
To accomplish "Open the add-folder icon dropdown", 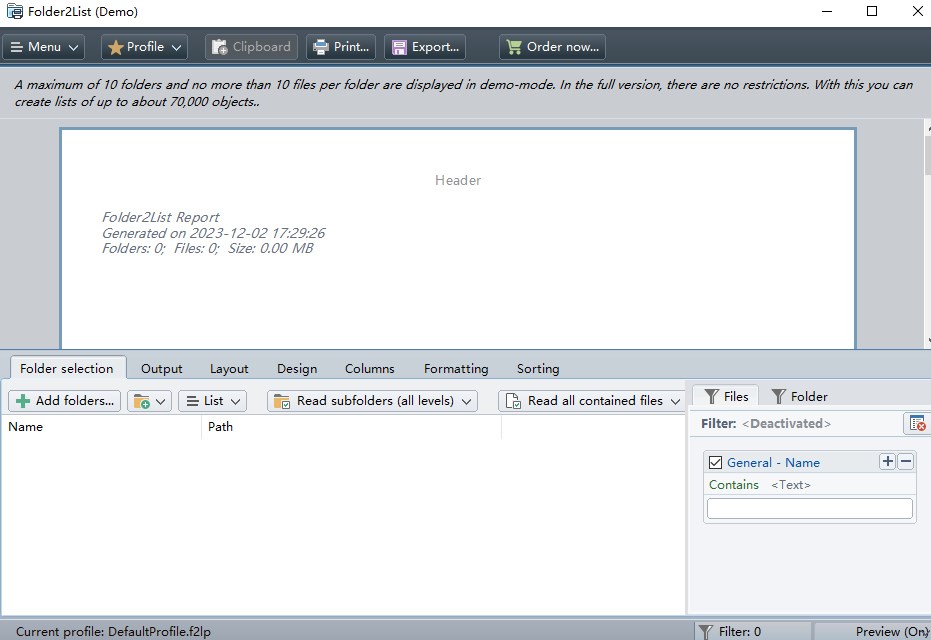I will (x=150, y=401).
